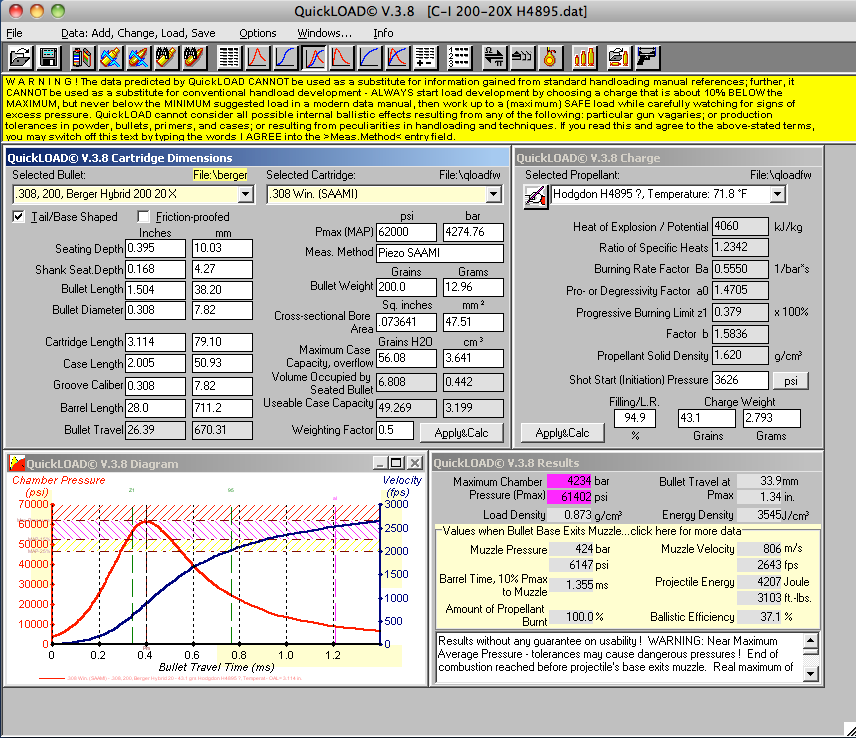This screenshot has width=856, height=738.
Task: Click the first binoculars cartridge search icon
Action: click(x=166, y=57)
